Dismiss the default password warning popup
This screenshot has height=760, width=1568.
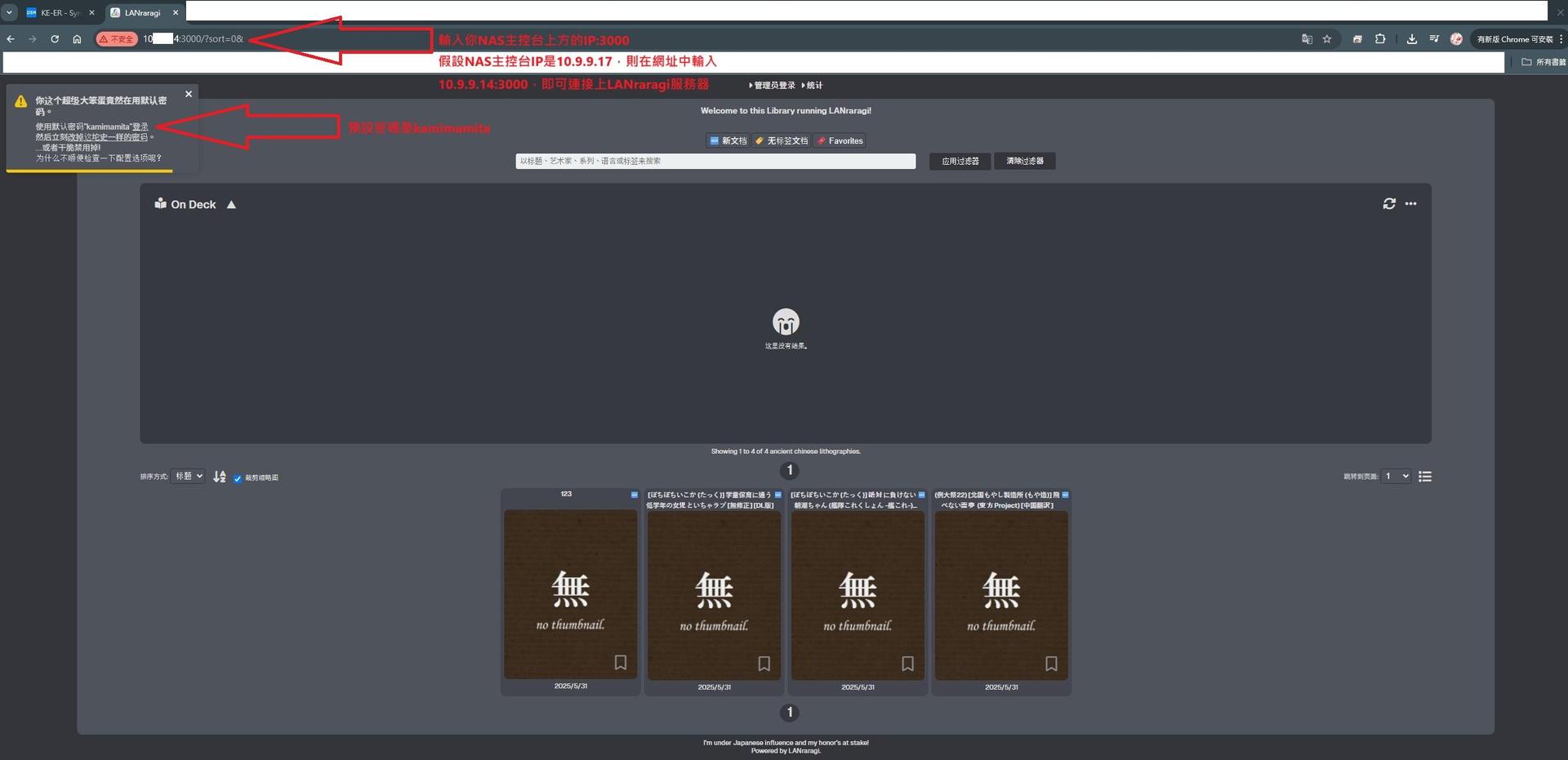click(x=189, y=95)
